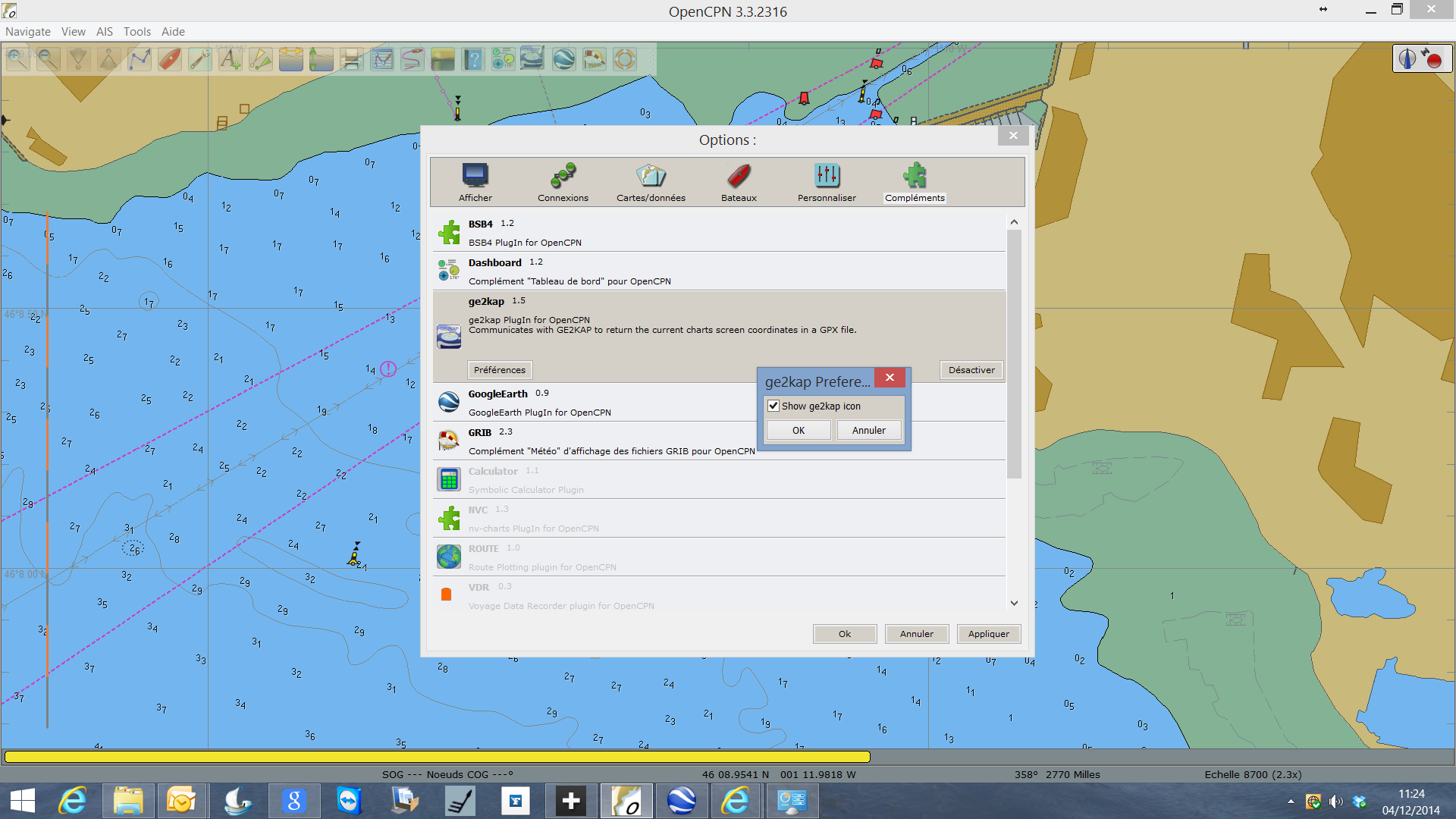Click the Google Earth globe toolbar icon

(564, 59)
